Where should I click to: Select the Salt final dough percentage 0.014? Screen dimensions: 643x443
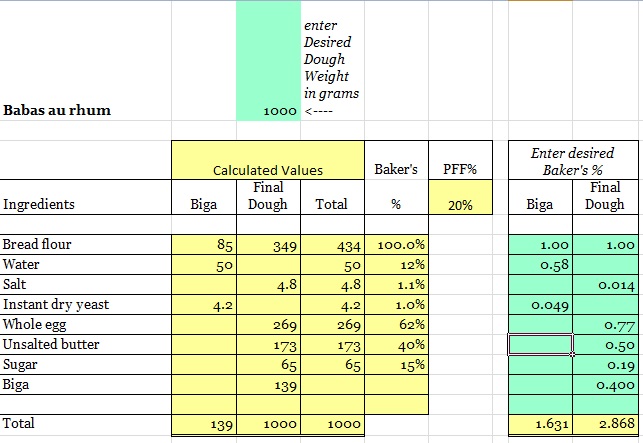click(604, 285)
